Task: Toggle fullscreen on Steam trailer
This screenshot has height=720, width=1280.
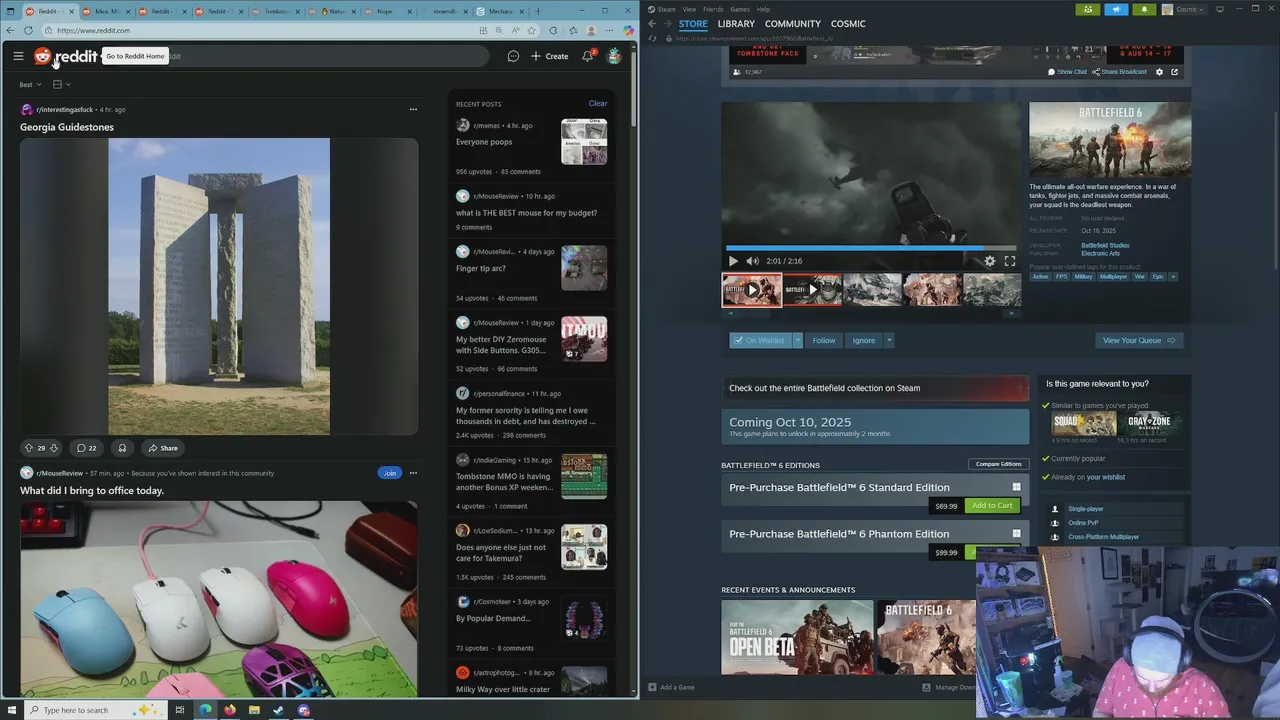Action: (1010, 261)
